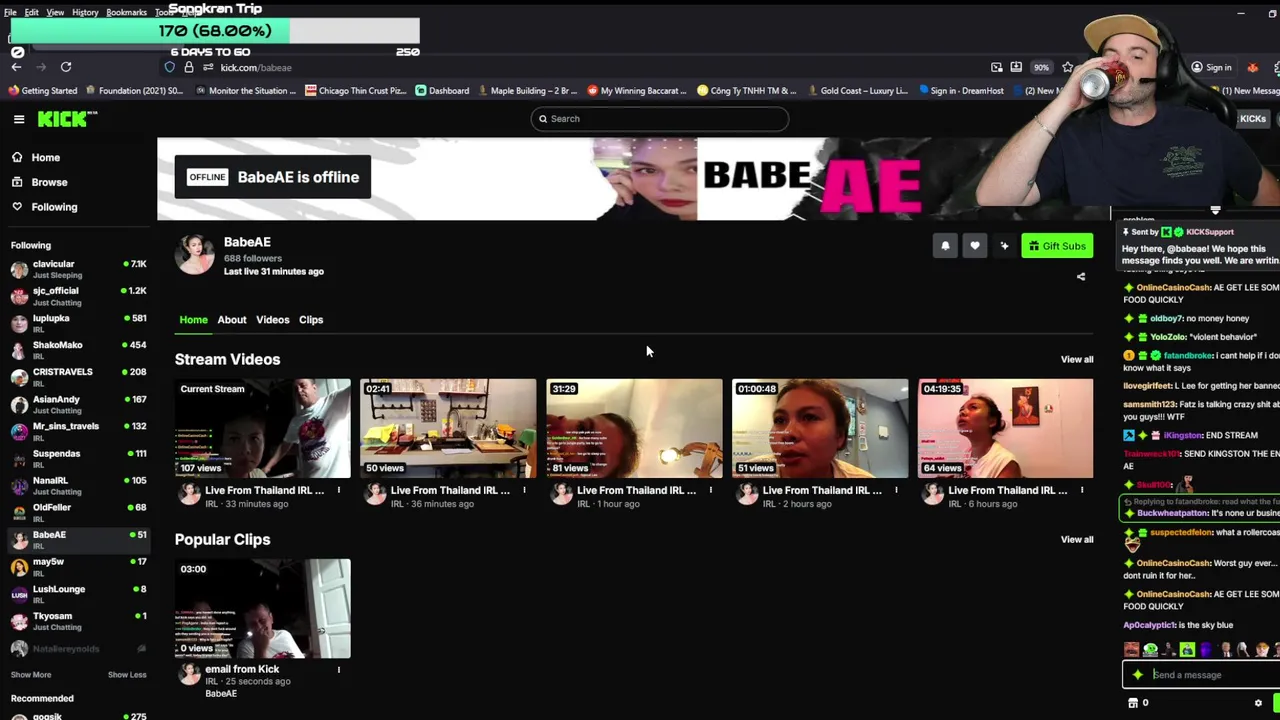Screen dimensions: 1280x720
Task: Go back with browser back arrow
Action: coord(16,67)
